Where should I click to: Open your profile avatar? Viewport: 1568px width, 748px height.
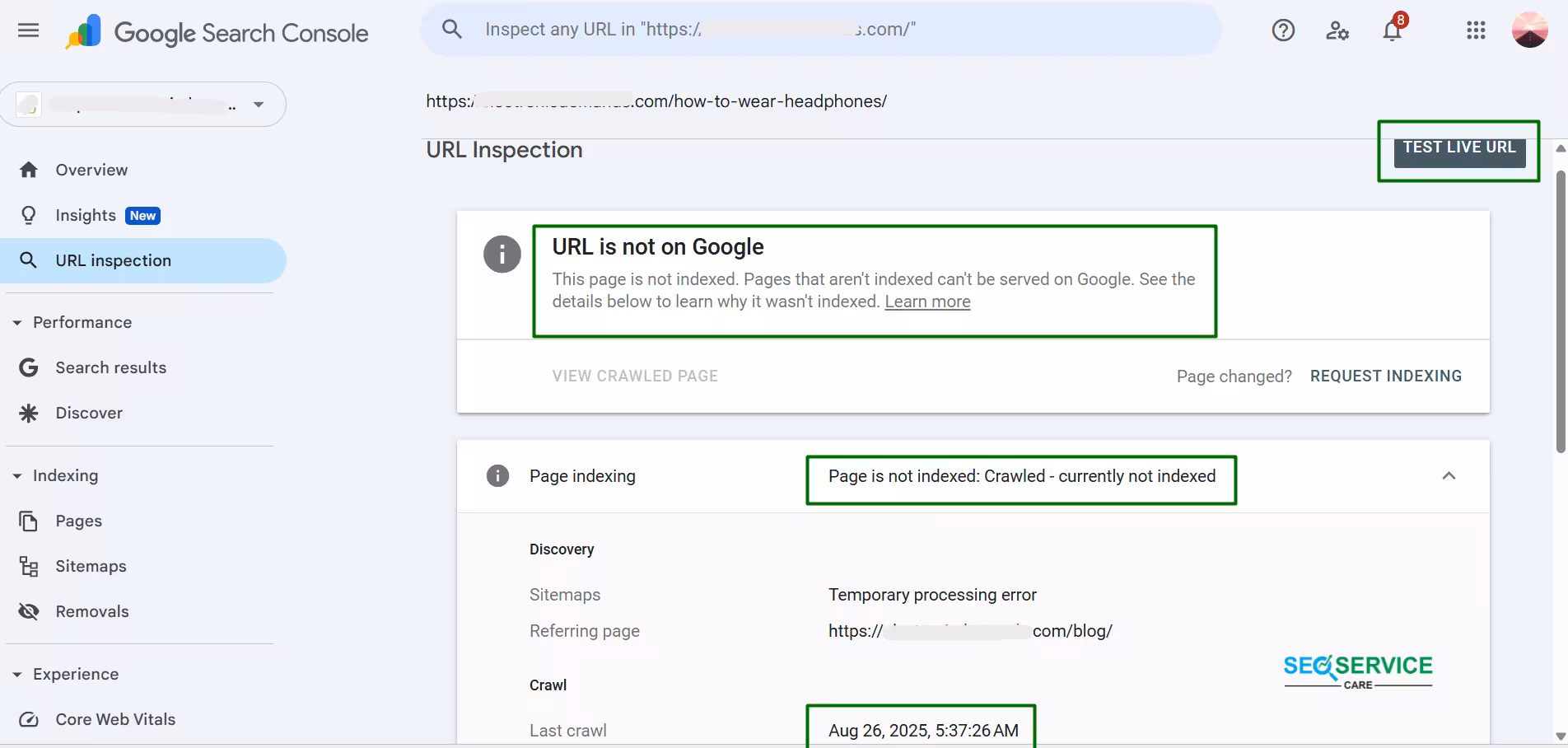[x=1530, y=30]
